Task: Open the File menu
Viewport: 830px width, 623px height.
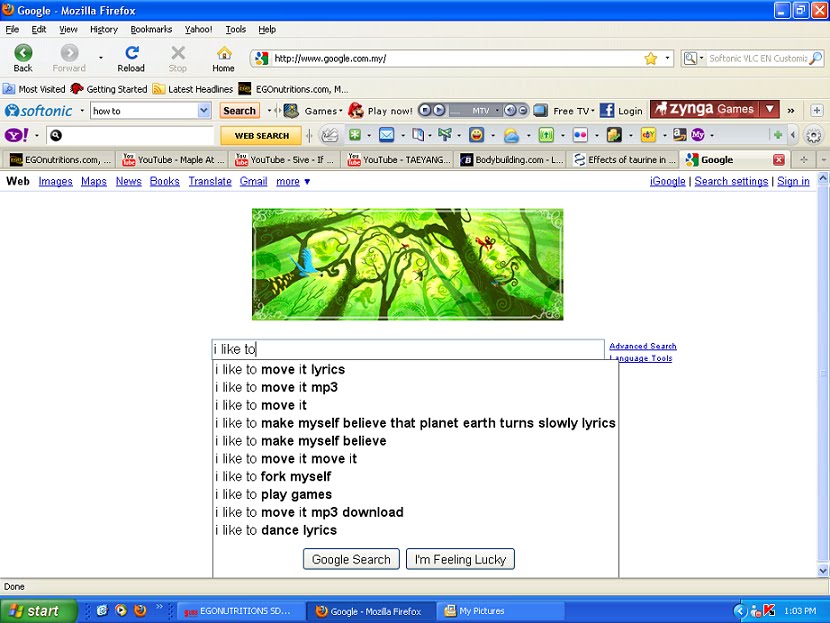Action: coord(12,29)
